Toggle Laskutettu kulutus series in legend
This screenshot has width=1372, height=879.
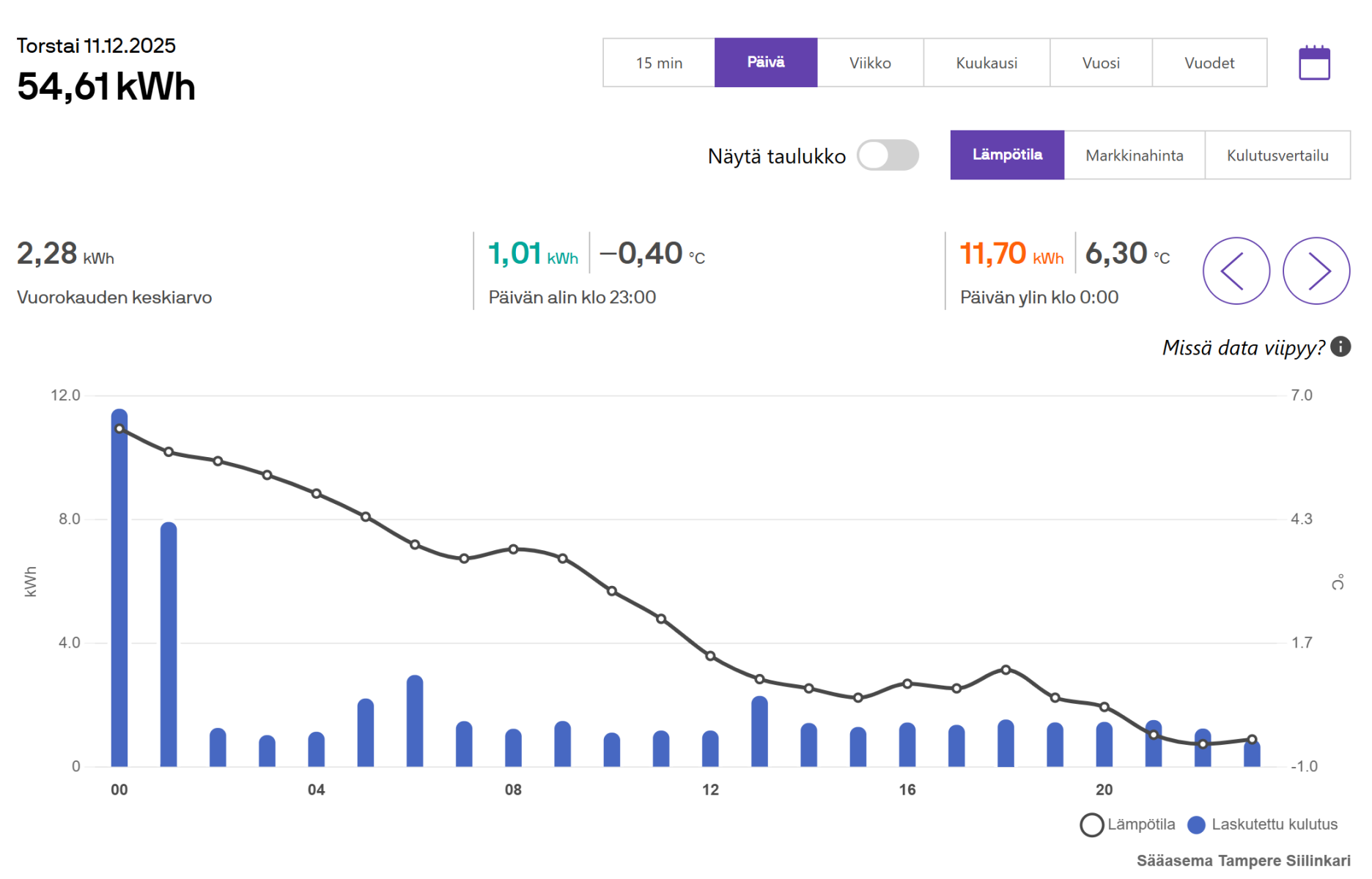click(x=1262, y=825)
